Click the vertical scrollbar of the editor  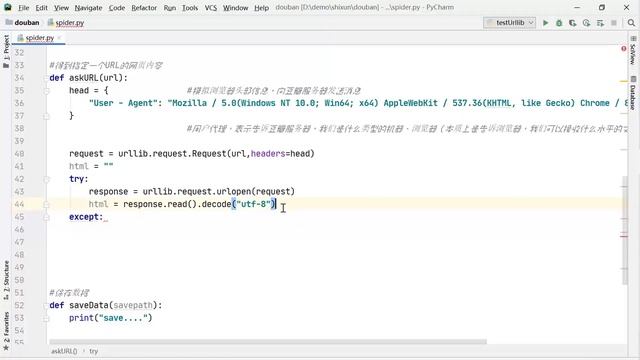[625, 230]
